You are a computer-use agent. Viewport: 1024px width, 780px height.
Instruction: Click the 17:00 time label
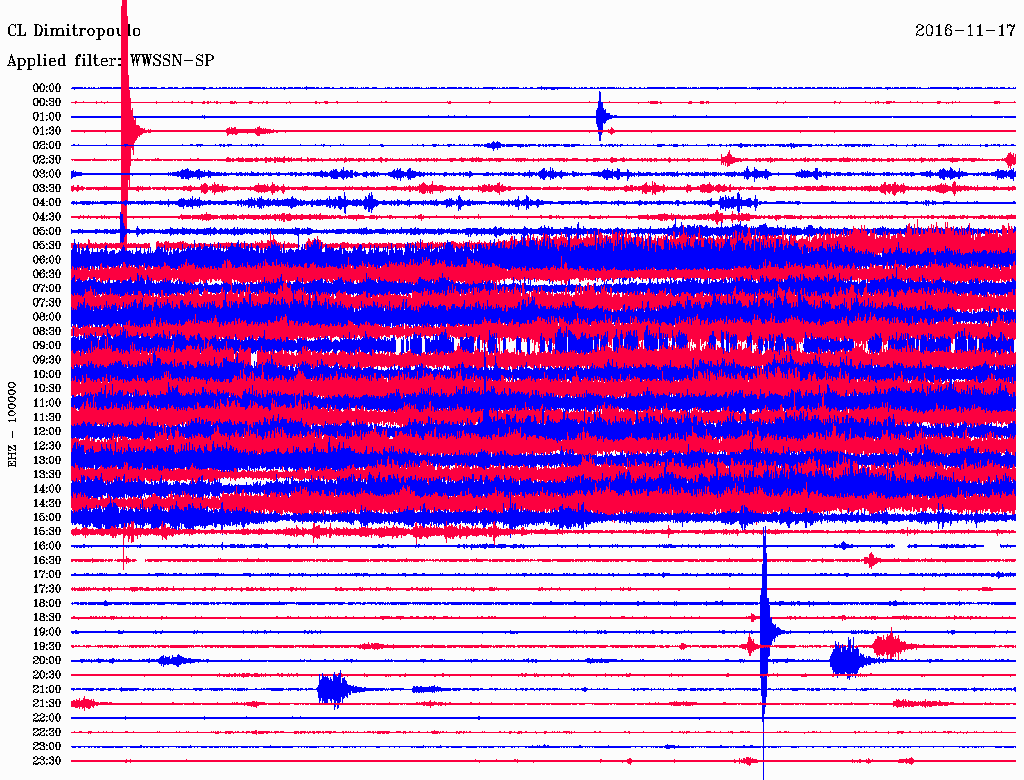coord(47,575)
